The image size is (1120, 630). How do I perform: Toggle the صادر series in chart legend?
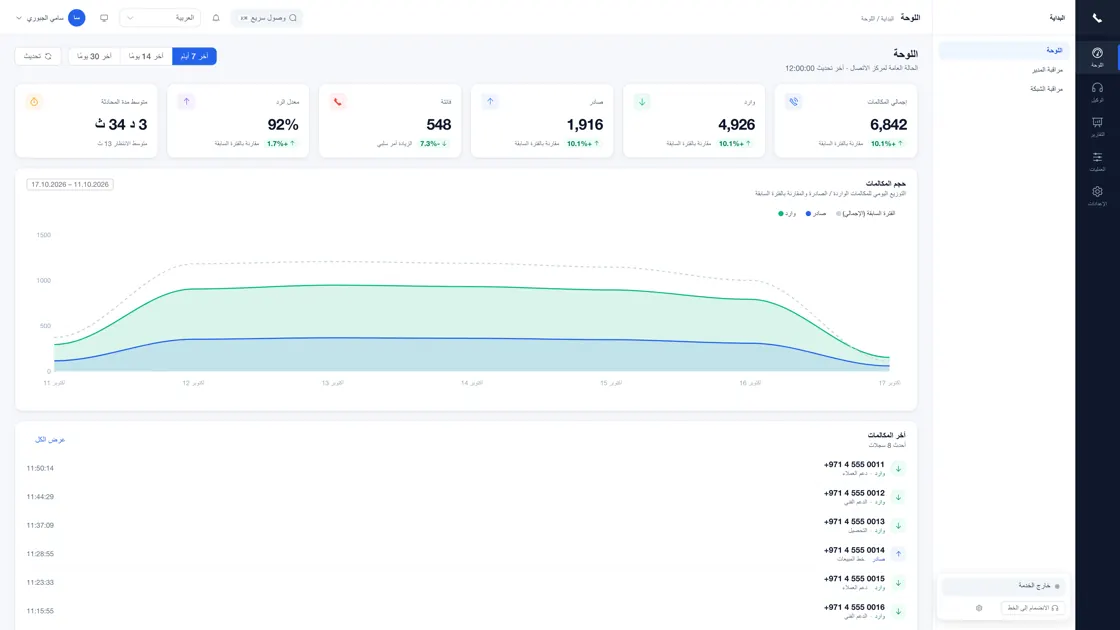(x=816, y=214)
